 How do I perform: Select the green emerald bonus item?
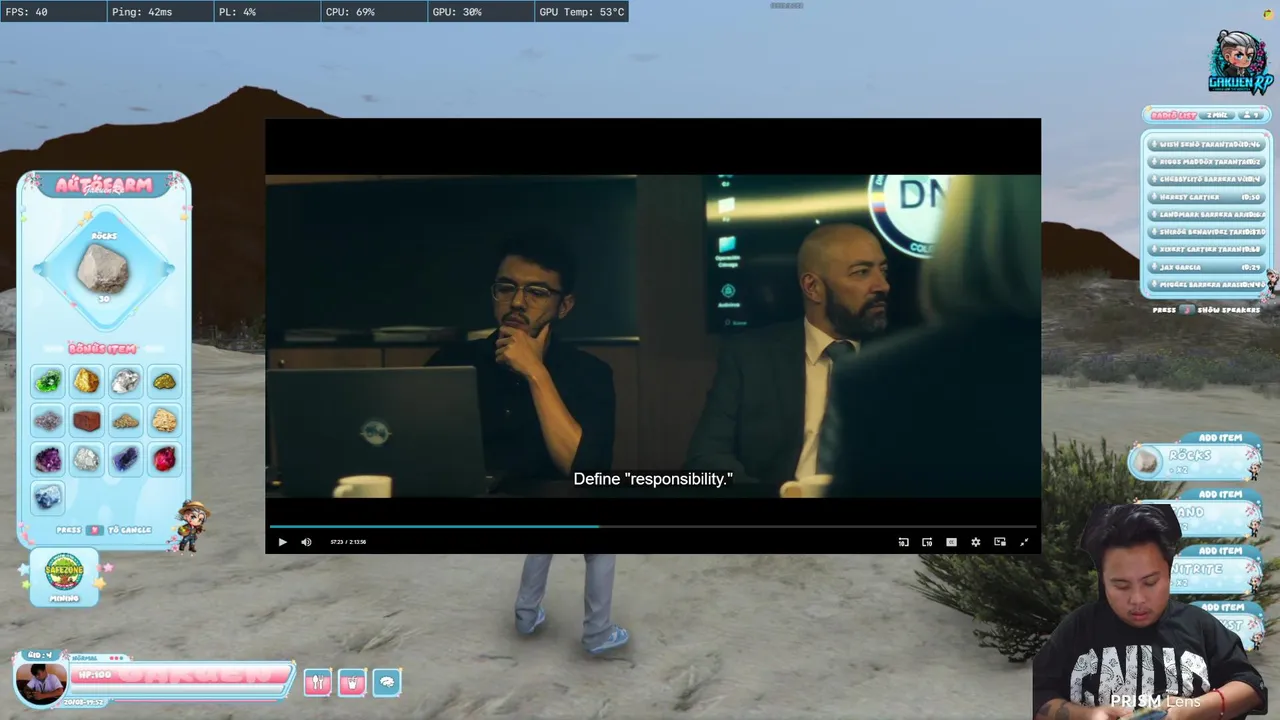pos(48,381)
